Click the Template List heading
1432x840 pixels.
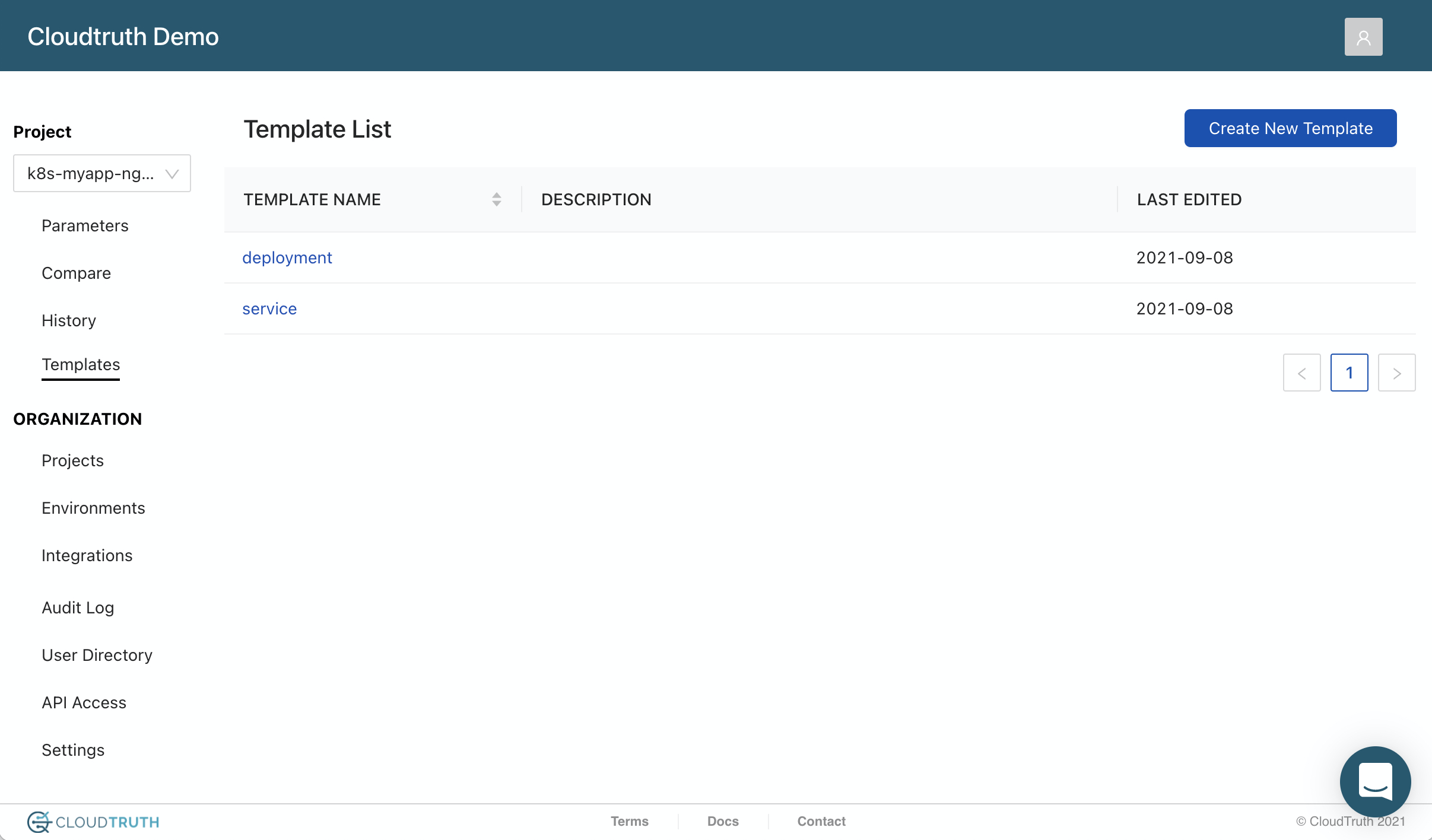(317, 129)
